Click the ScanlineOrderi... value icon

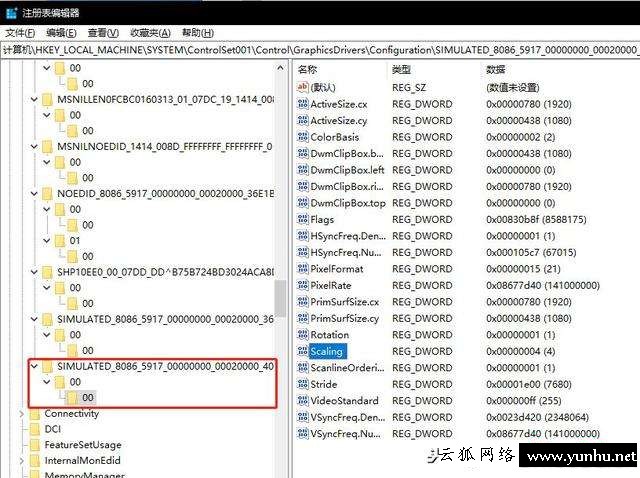(x=302, y=368)
